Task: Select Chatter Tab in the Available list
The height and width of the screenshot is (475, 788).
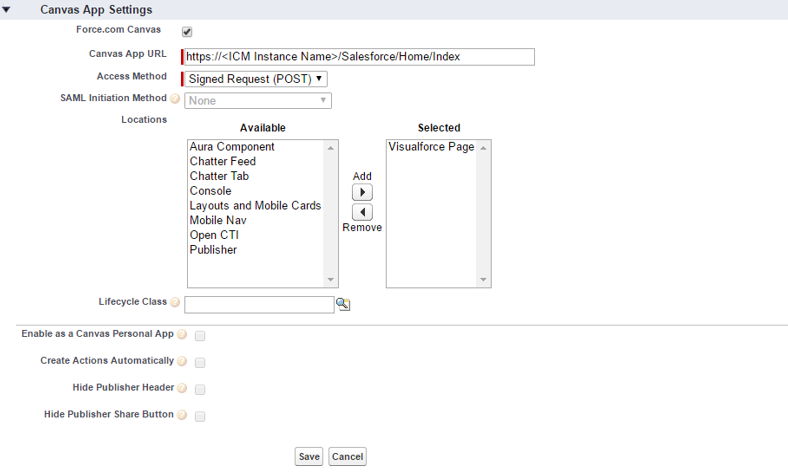Action: [219, 176]
